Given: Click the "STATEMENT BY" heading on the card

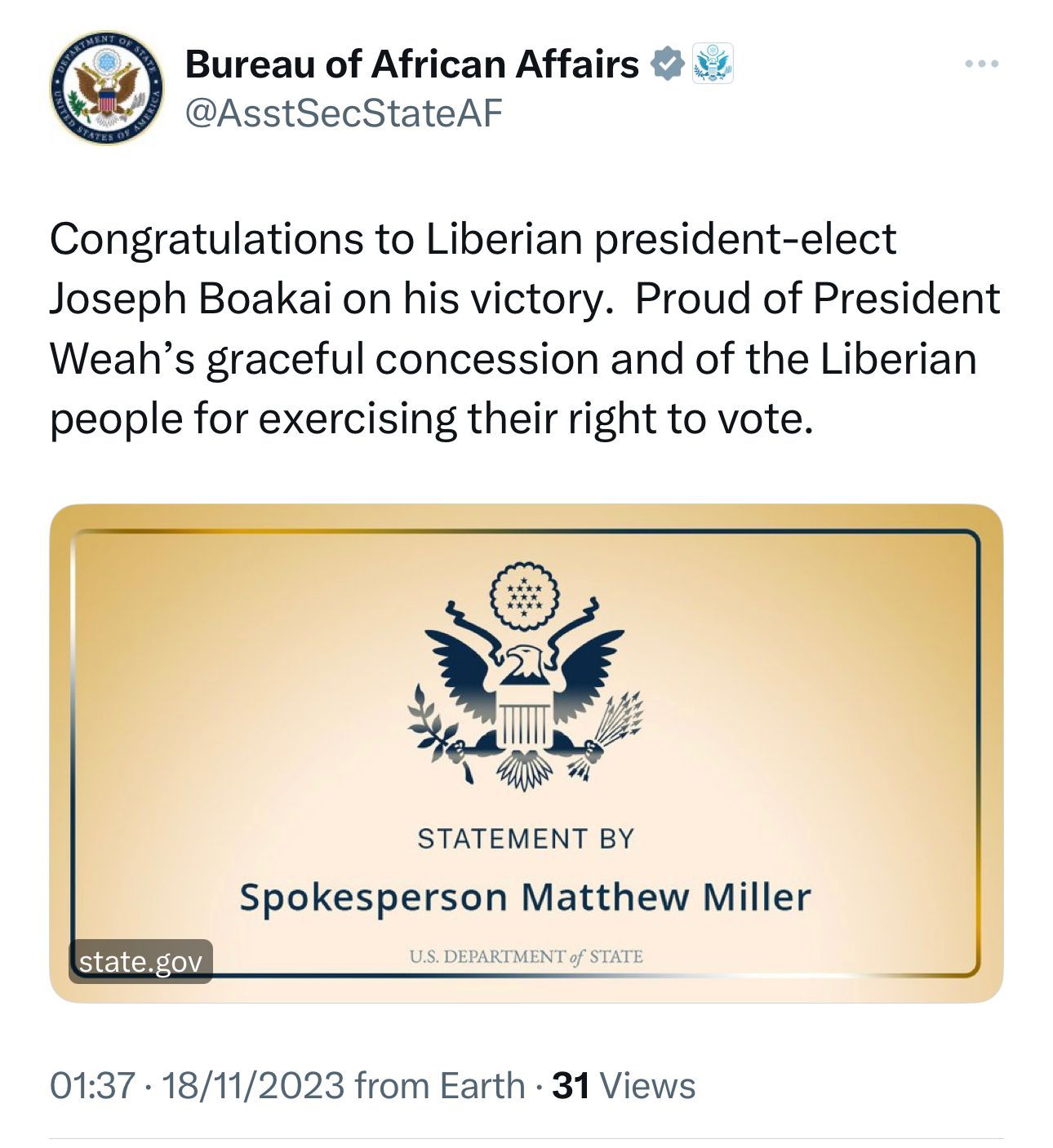Looking at the screenshot, I should 525,839.
